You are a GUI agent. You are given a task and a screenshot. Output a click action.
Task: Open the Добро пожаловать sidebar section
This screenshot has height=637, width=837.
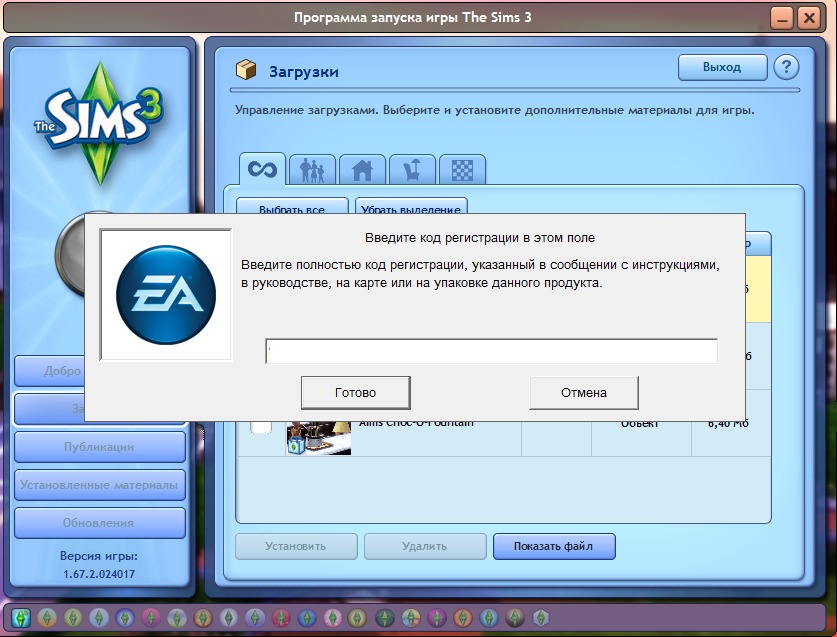(50, 371)
